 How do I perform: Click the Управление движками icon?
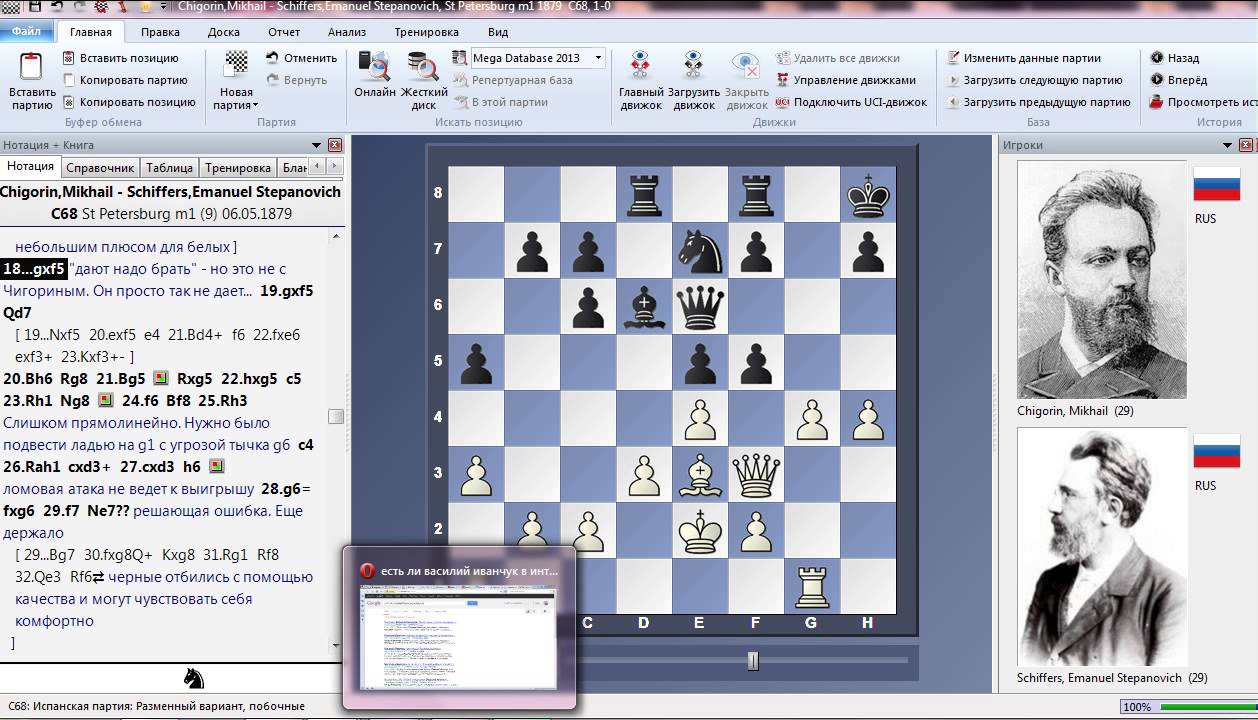click(782, 80)
